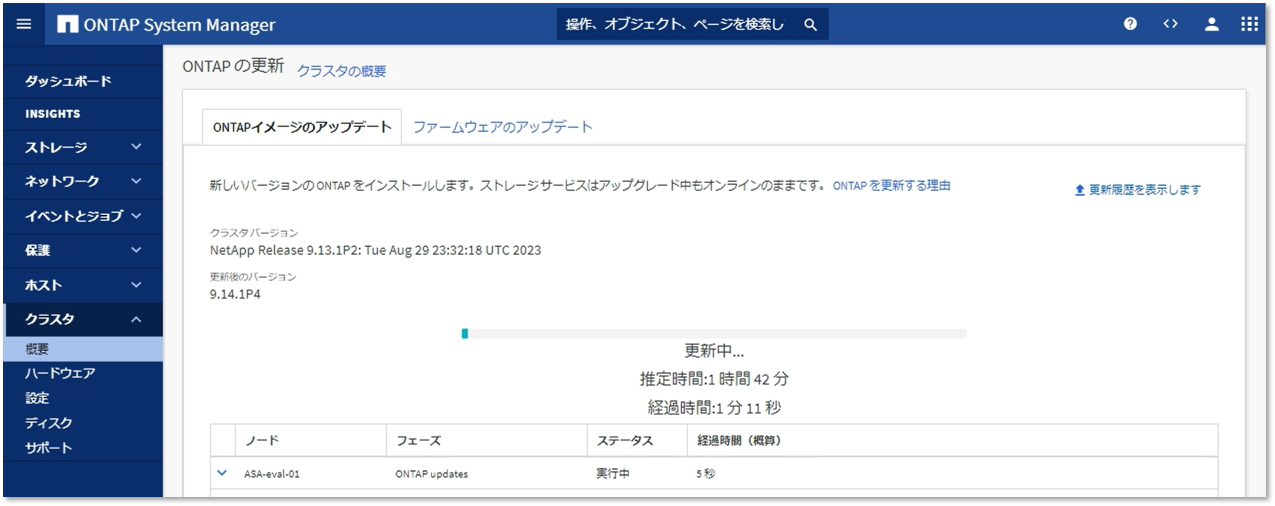1275x506 pixels.
Task: Click the 更新中... status text
Action: pyautogui.click(x=714, y=351)
